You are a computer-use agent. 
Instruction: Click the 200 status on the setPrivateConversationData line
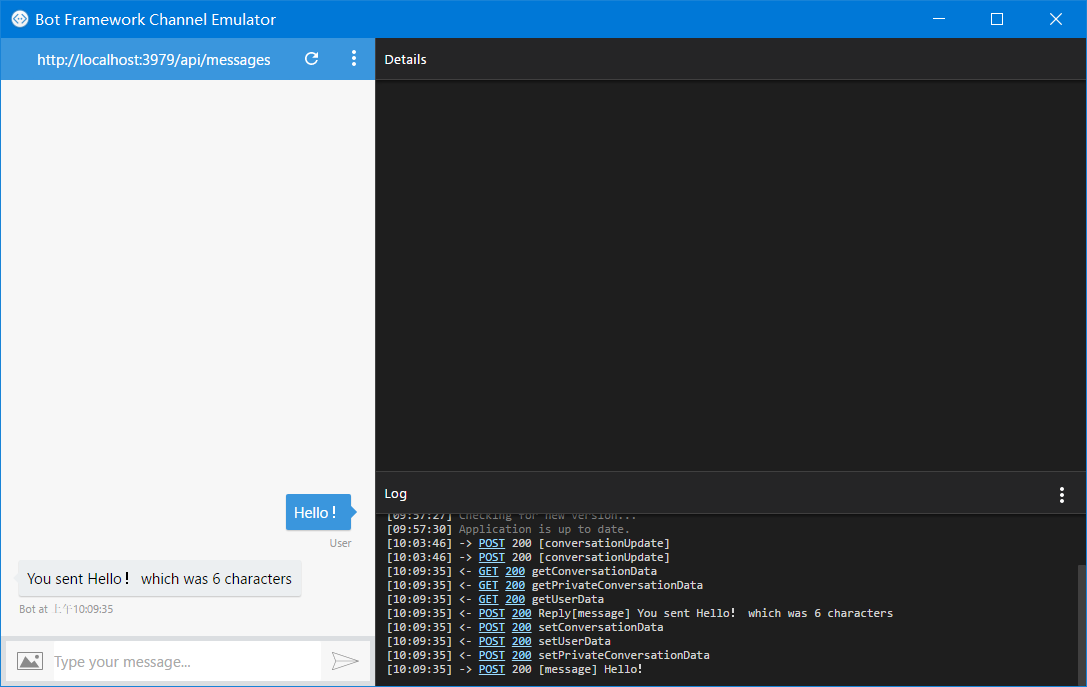(521, 655)
